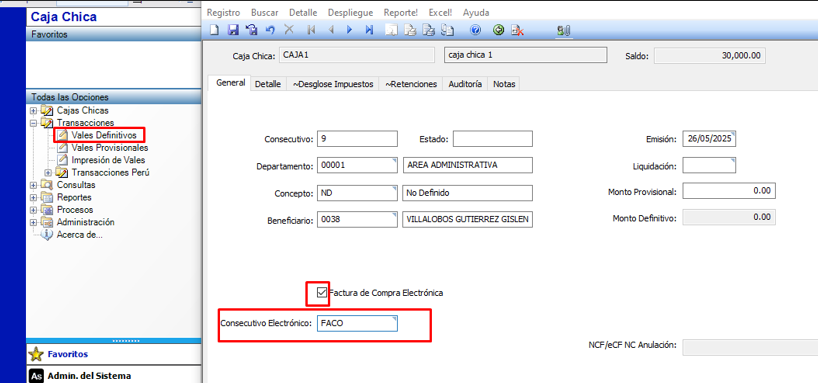Go to first record arrow icon

(x=311, y=30)
